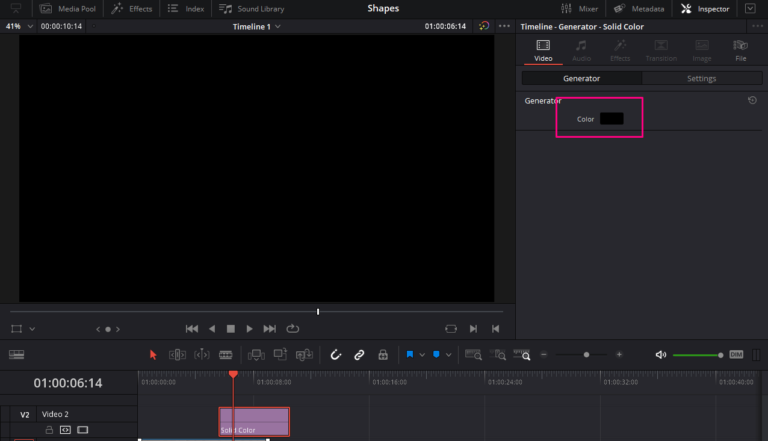Toggle timeline Snapping magnet
The image size is (768, 441).
click(x=336, y=355)
